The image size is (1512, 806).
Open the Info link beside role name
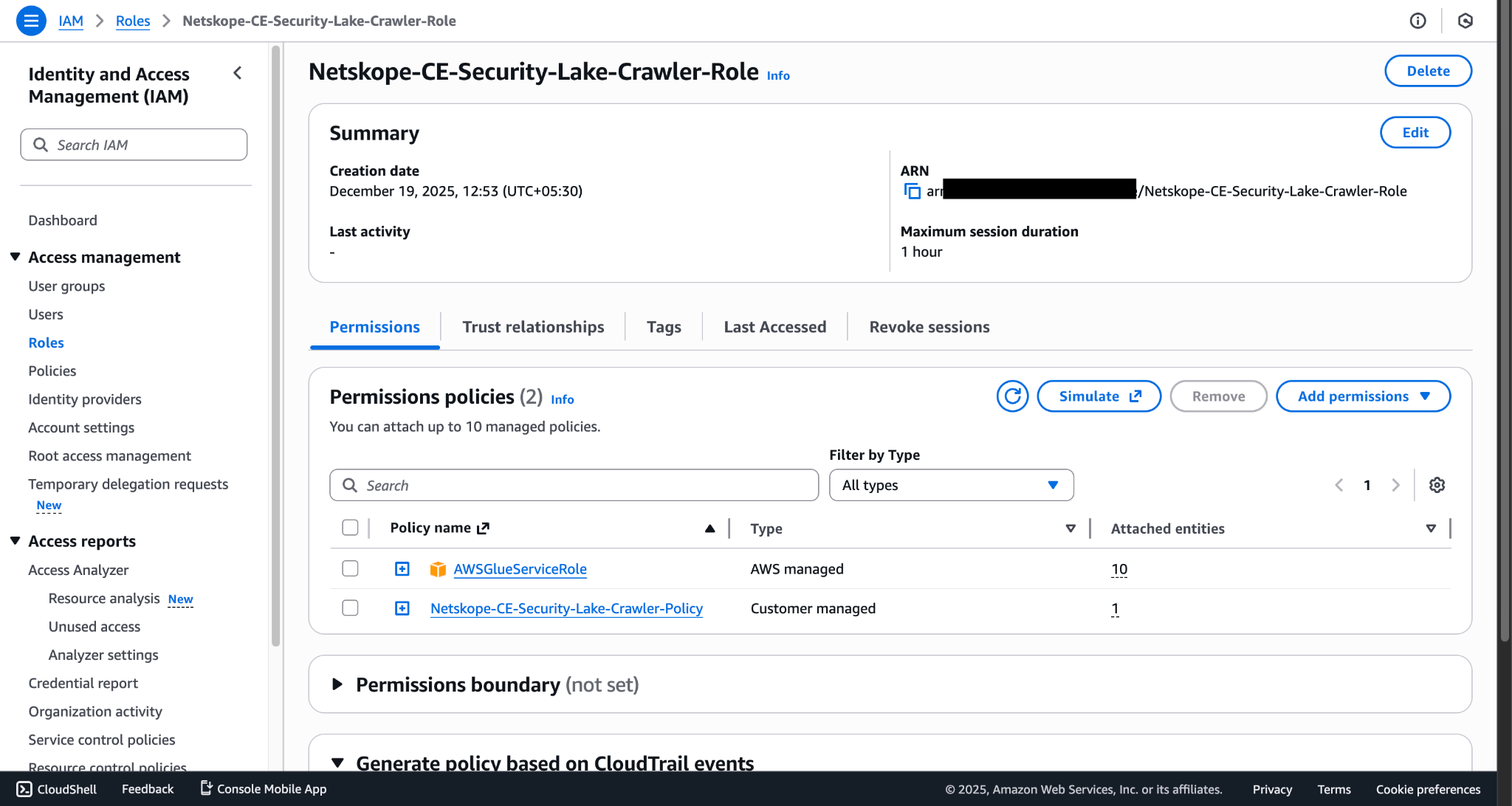pos(778,75)
